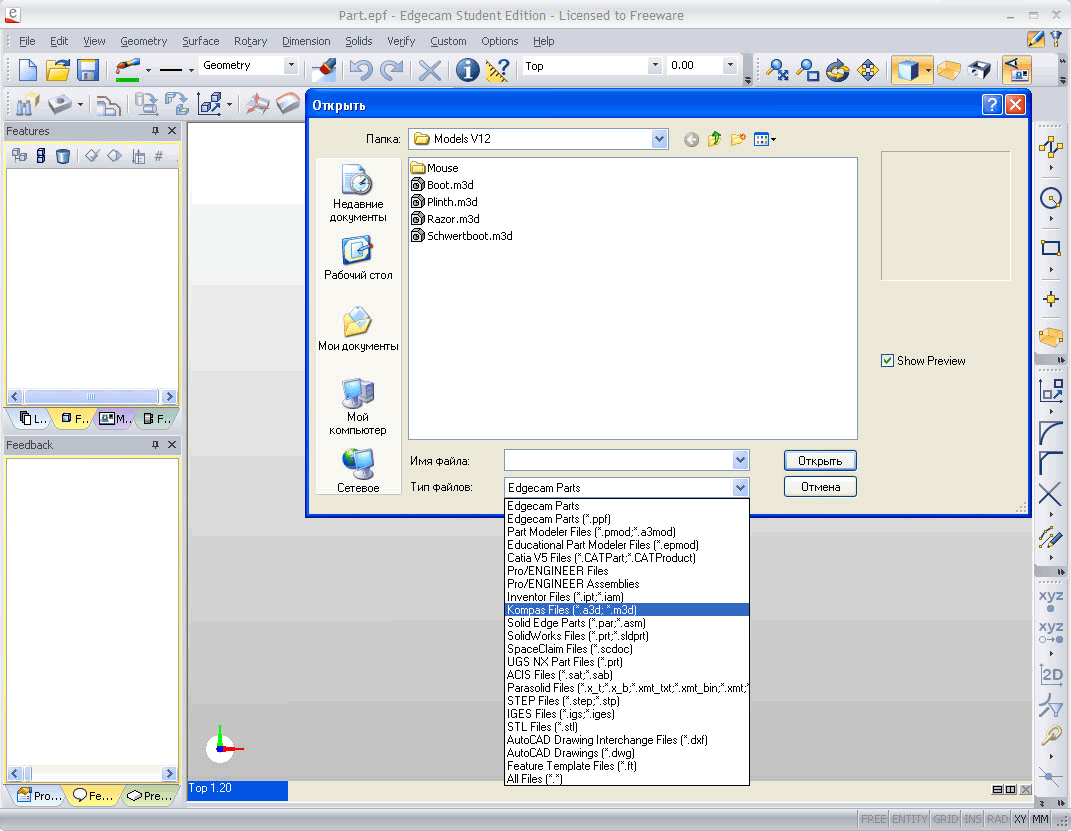Screen dimensions: 1071x831
Task: Expand the Имя файла combo box arrow
Action: [740, 460]
